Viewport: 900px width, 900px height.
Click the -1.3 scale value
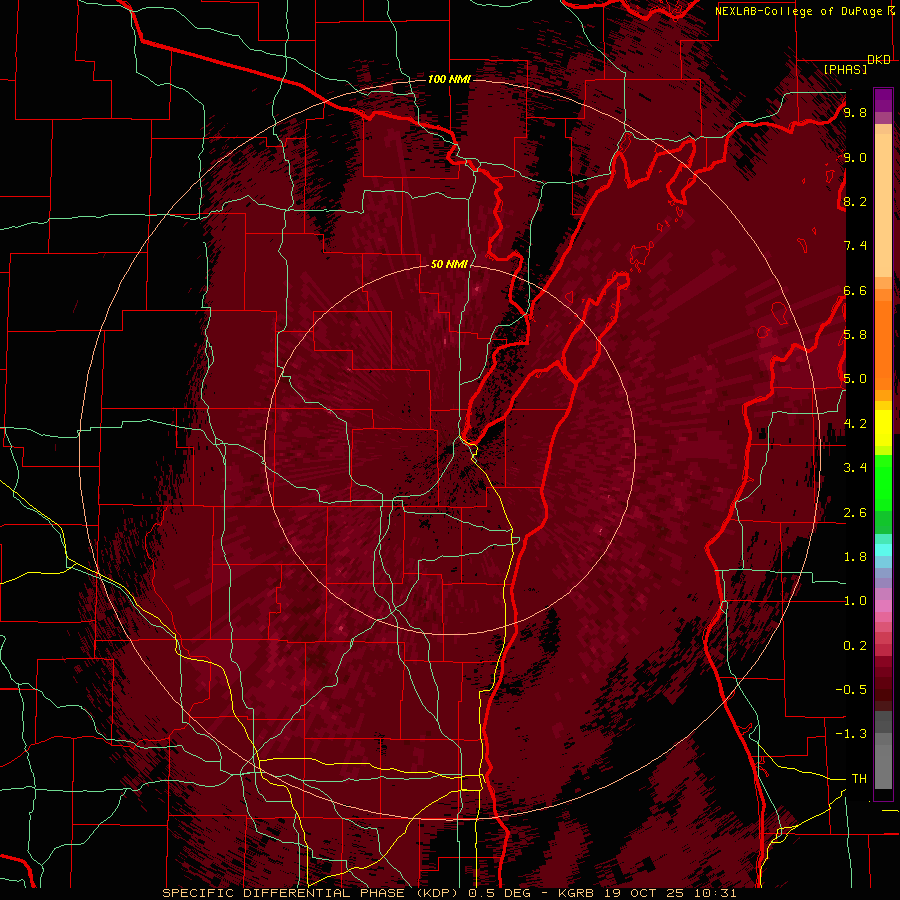[x=852, y=734]
